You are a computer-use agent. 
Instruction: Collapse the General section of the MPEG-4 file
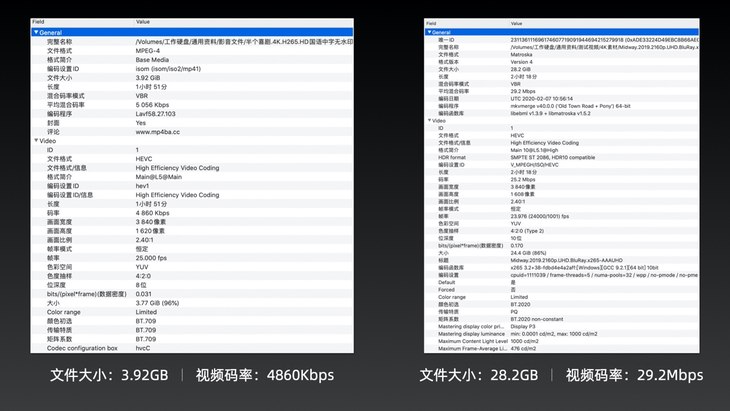[37, 32]
